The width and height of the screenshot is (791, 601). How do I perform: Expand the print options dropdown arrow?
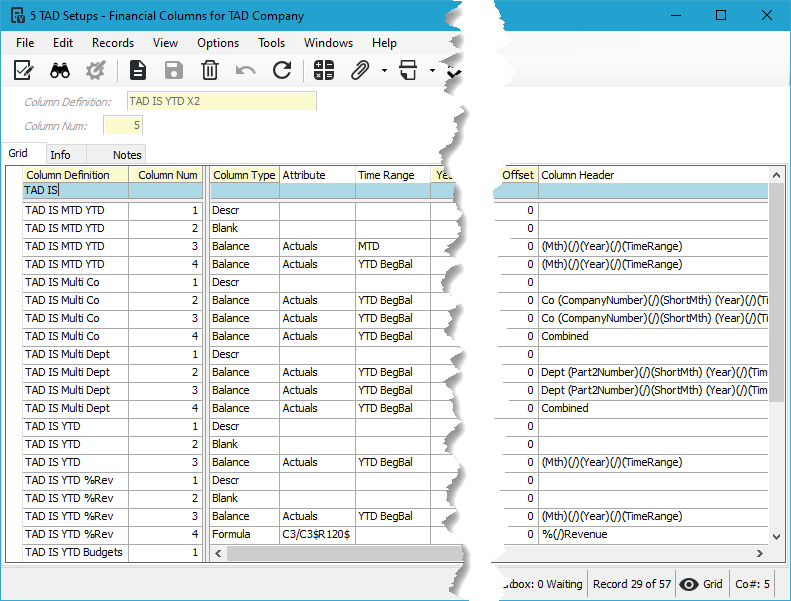coord(432,71)
